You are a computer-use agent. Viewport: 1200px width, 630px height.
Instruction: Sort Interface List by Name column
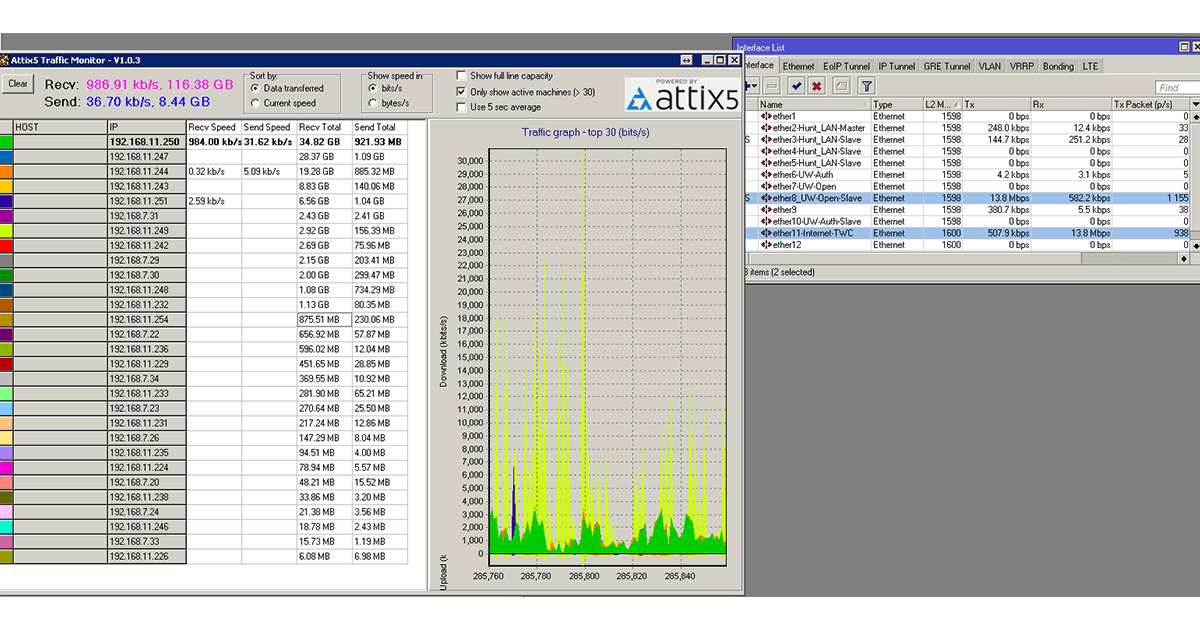click(814, 104)
